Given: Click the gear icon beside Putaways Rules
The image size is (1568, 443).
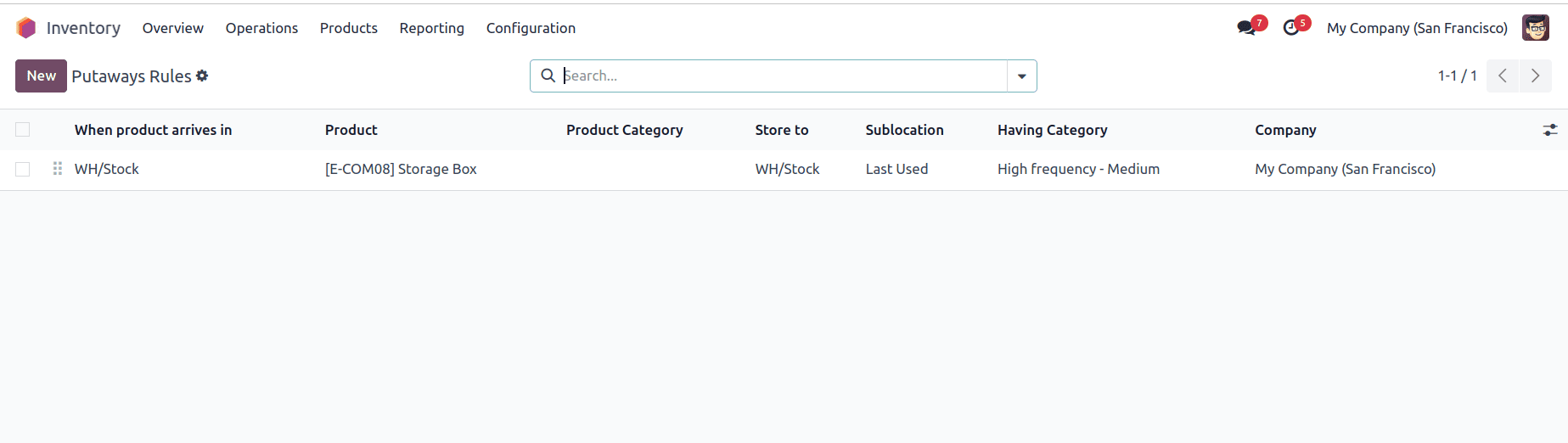Looking at the screenshot, I should click(x=202, y=76).
